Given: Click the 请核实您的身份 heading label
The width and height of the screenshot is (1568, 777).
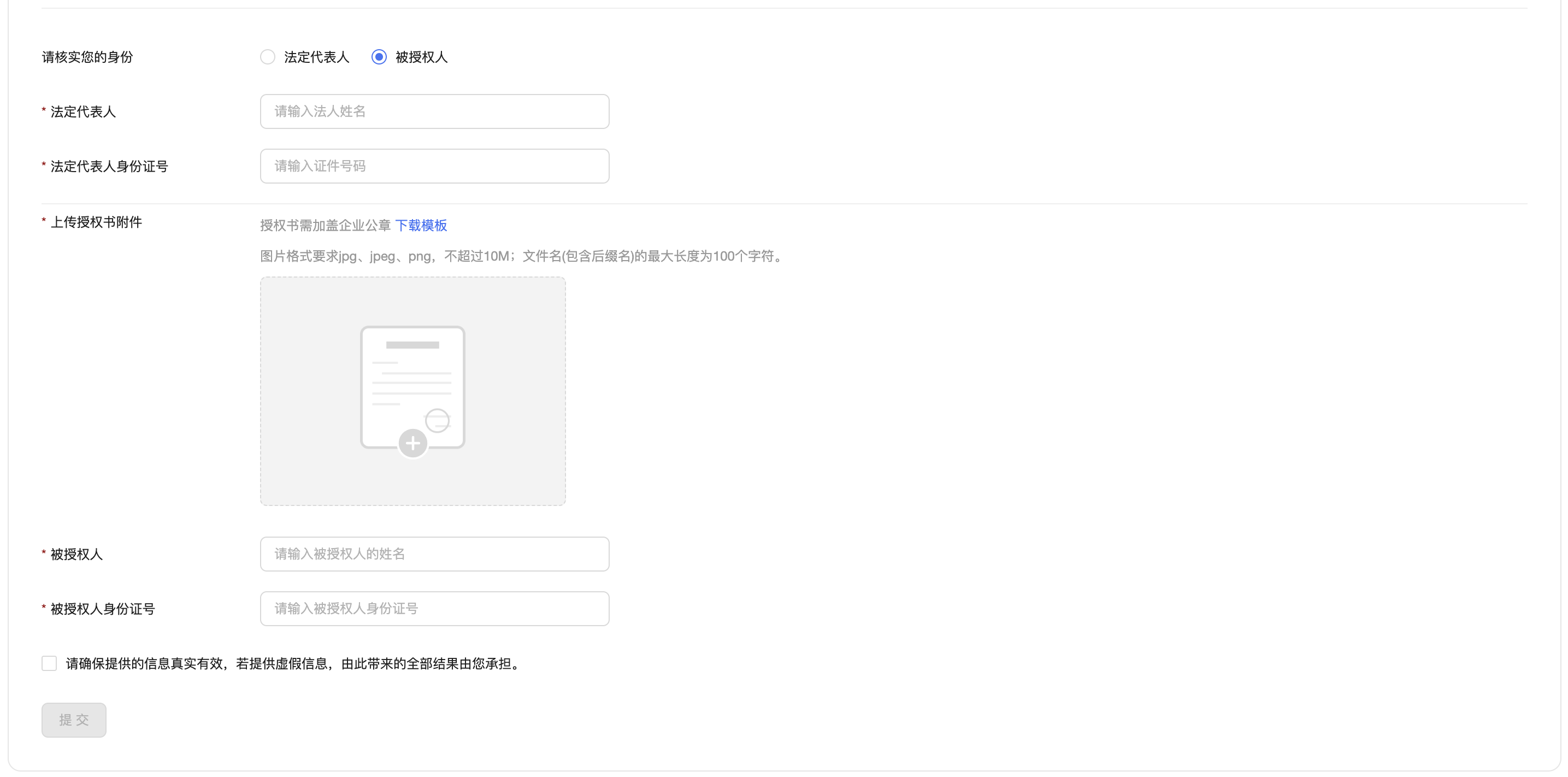Looking at the screenshot, I should pos(87,57).
